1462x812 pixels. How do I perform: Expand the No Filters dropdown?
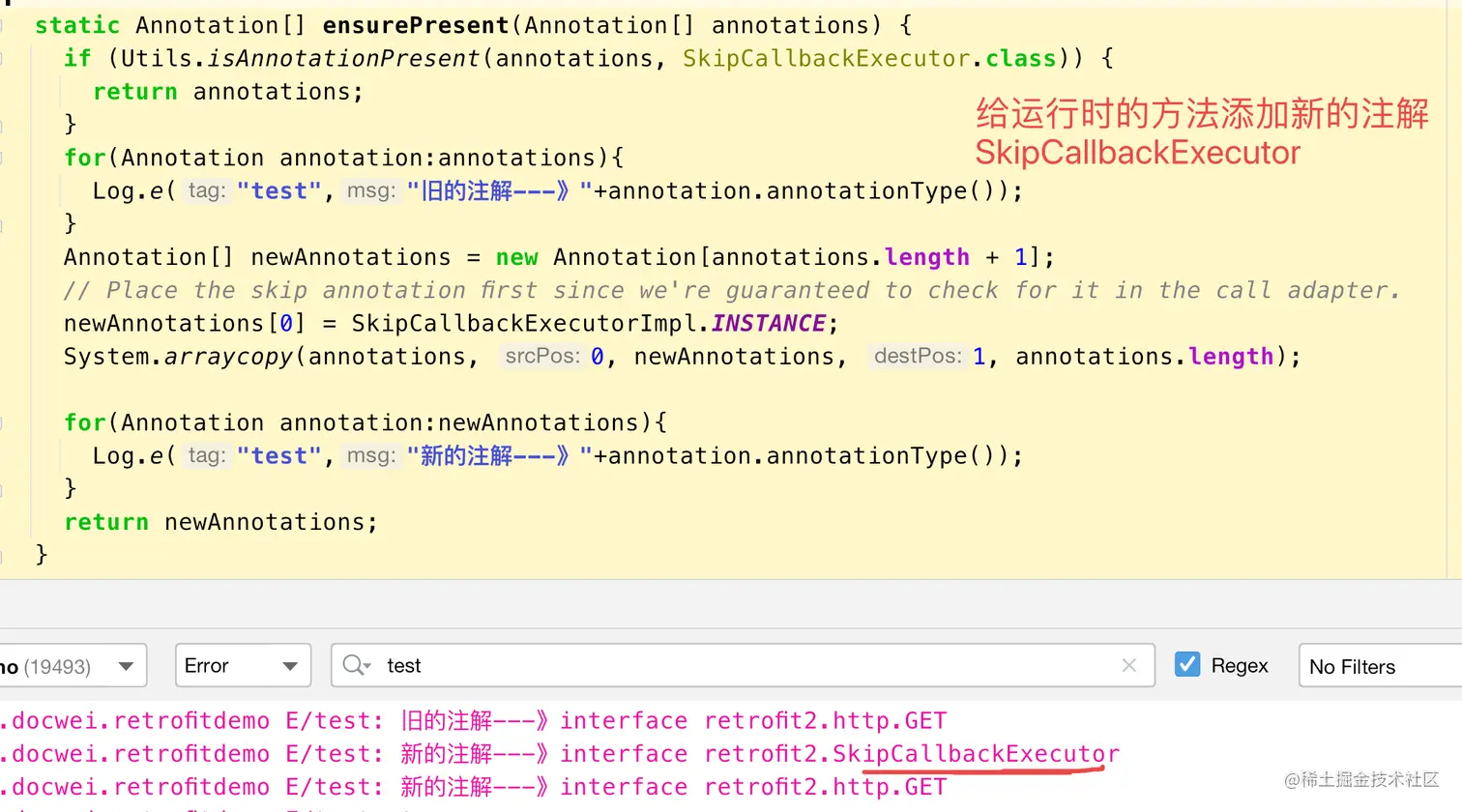coord(1380,666)
